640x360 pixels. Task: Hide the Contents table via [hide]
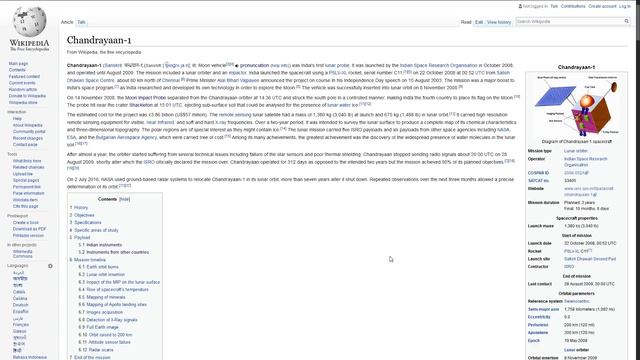124,199
